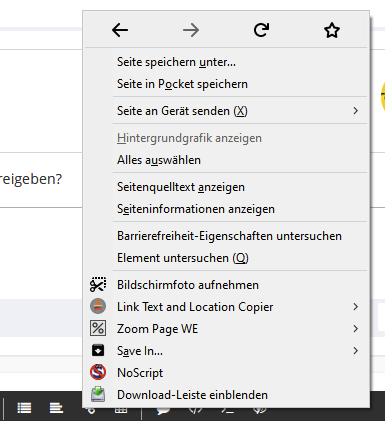Click the Save In black box icon

click(x=98, y=350)
